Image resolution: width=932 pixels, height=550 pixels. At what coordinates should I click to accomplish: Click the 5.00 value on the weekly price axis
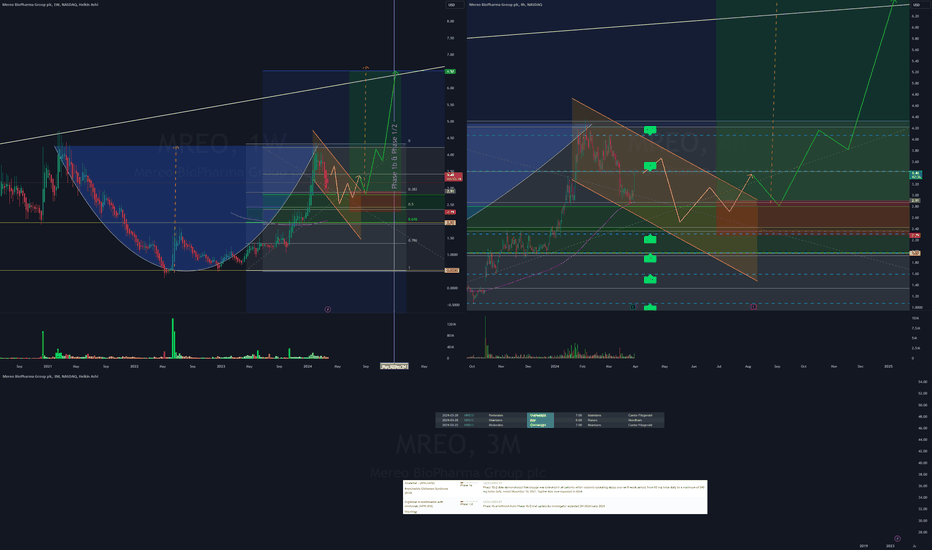(450, 121)
